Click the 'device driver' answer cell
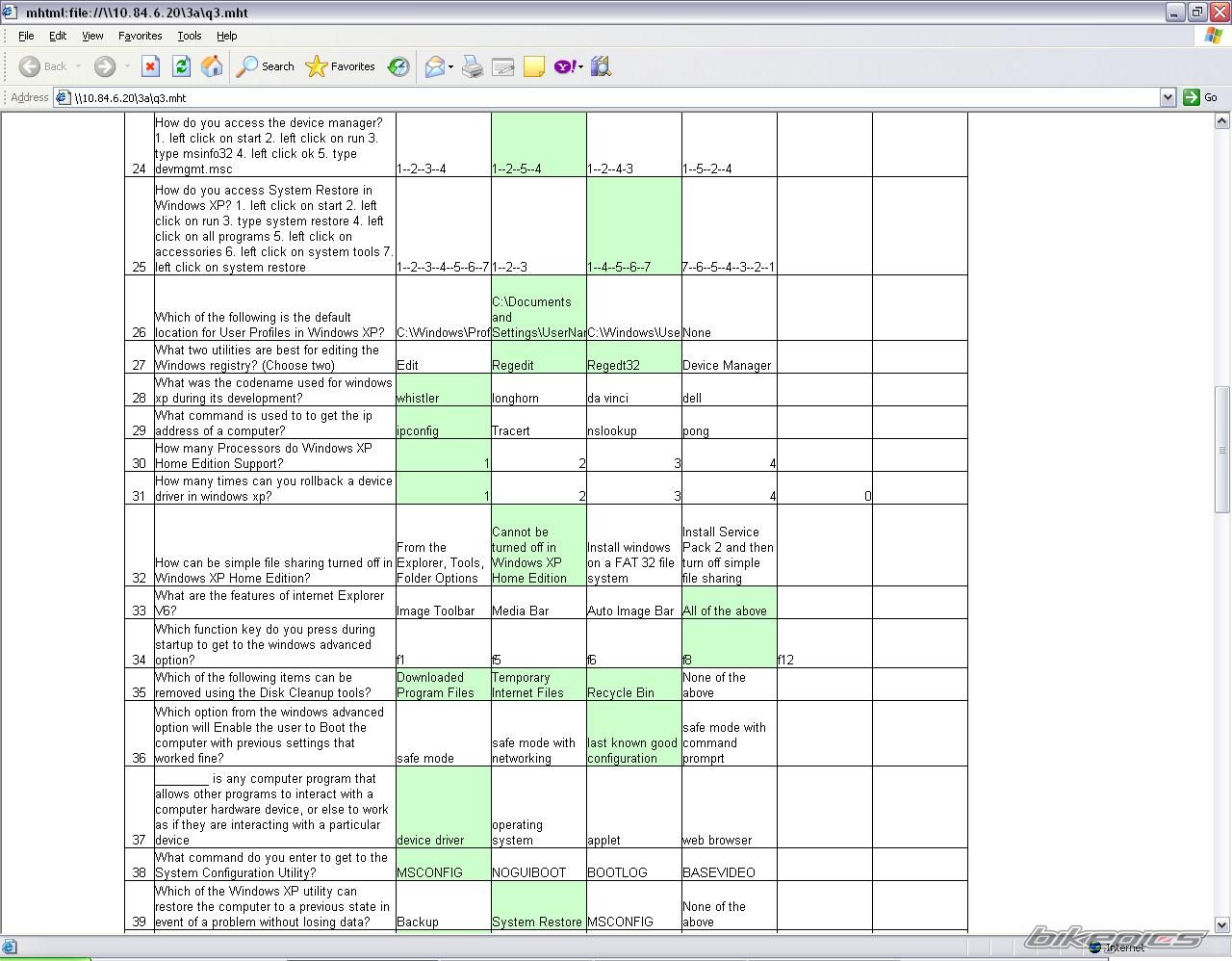 443,808
